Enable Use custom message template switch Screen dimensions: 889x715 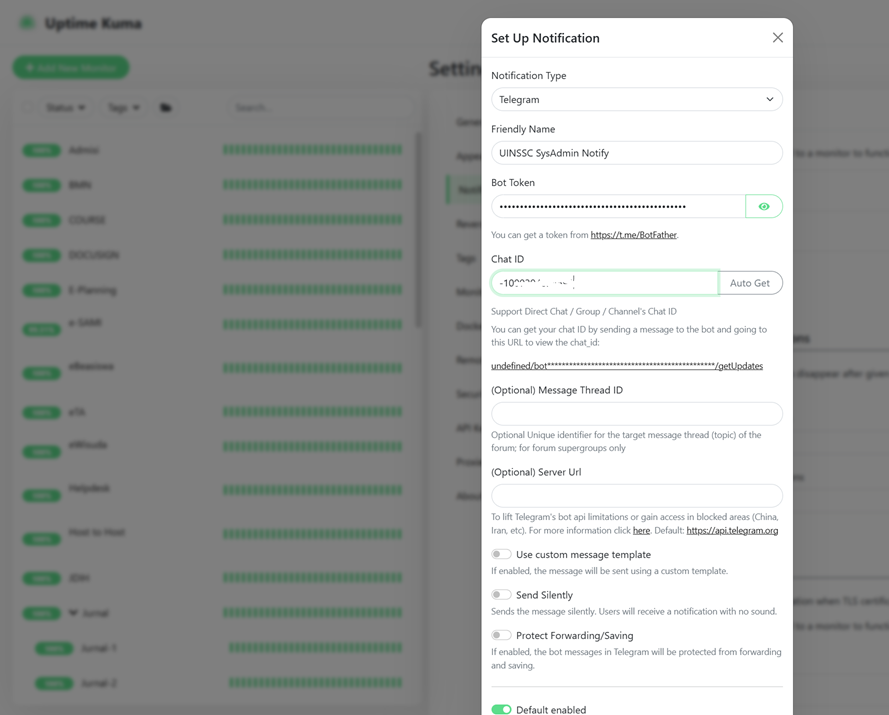click(501, 554)
